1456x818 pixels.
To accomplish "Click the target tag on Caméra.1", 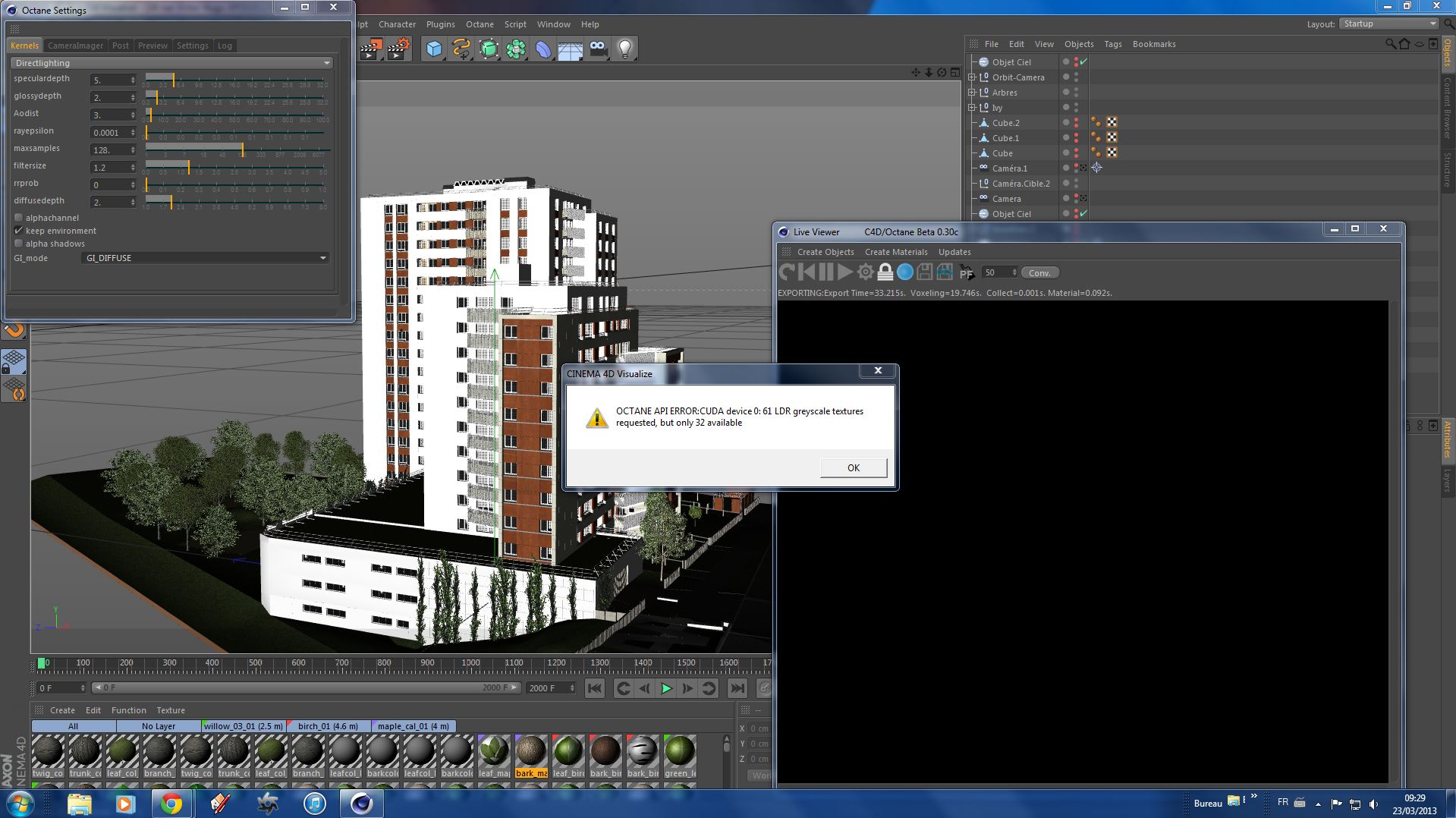I will (1096, 168).
